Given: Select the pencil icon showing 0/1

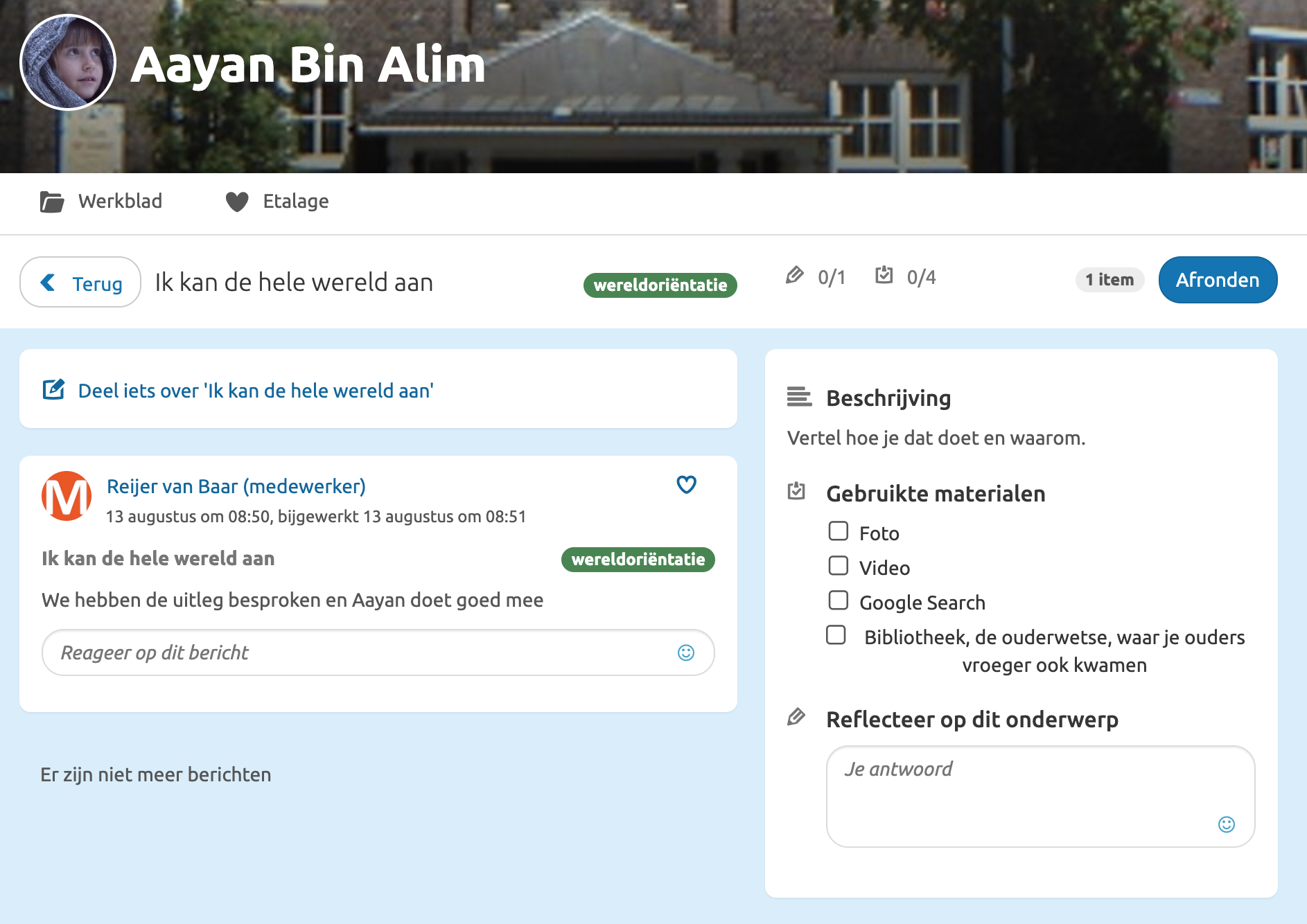Looking at the screenshot, I should [795, 275].
